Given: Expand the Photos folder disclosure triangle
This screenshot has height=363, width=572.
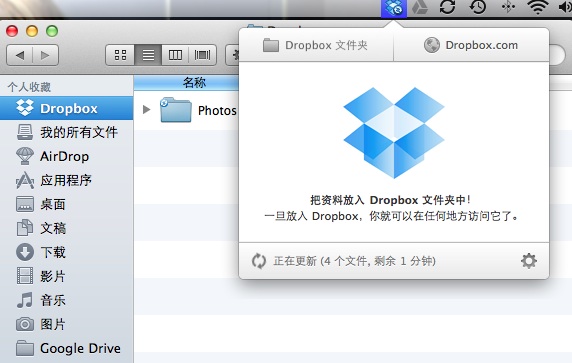Looking at the screenshot, I should click(147, 109).
